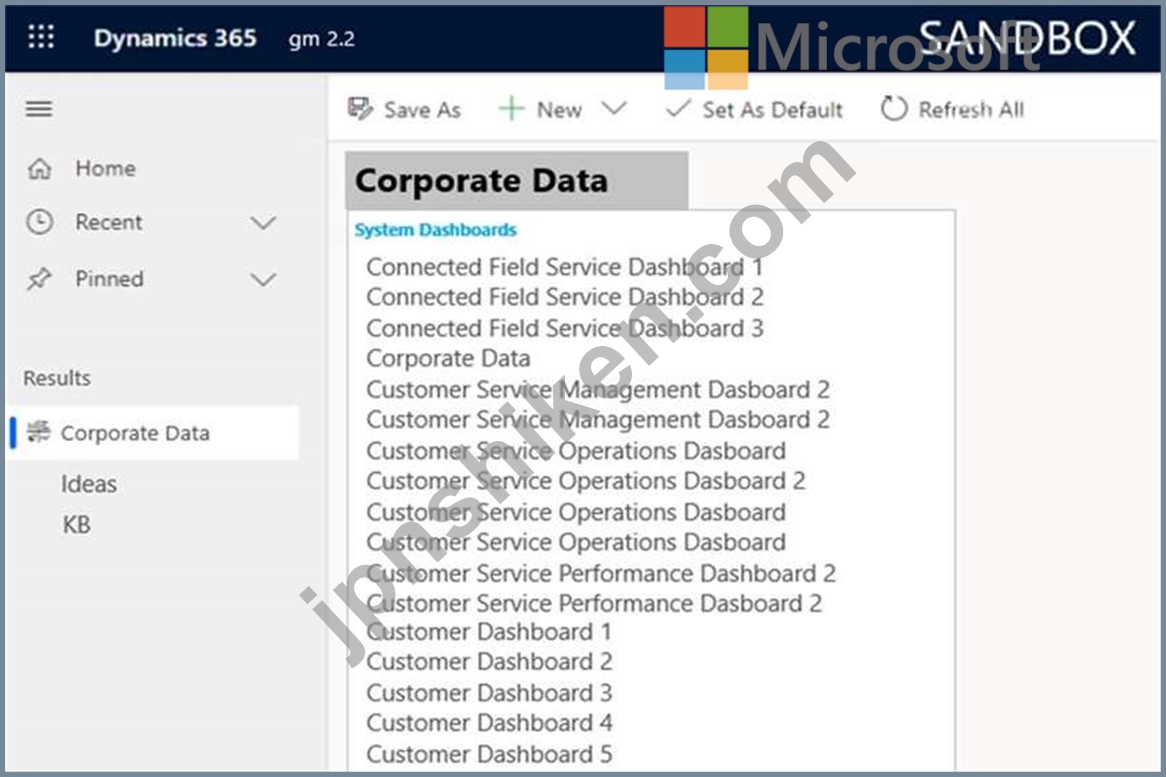Expand the Pinned chevron in sidebar
This screenshot has width=1166, height=777.
point(263,280)
